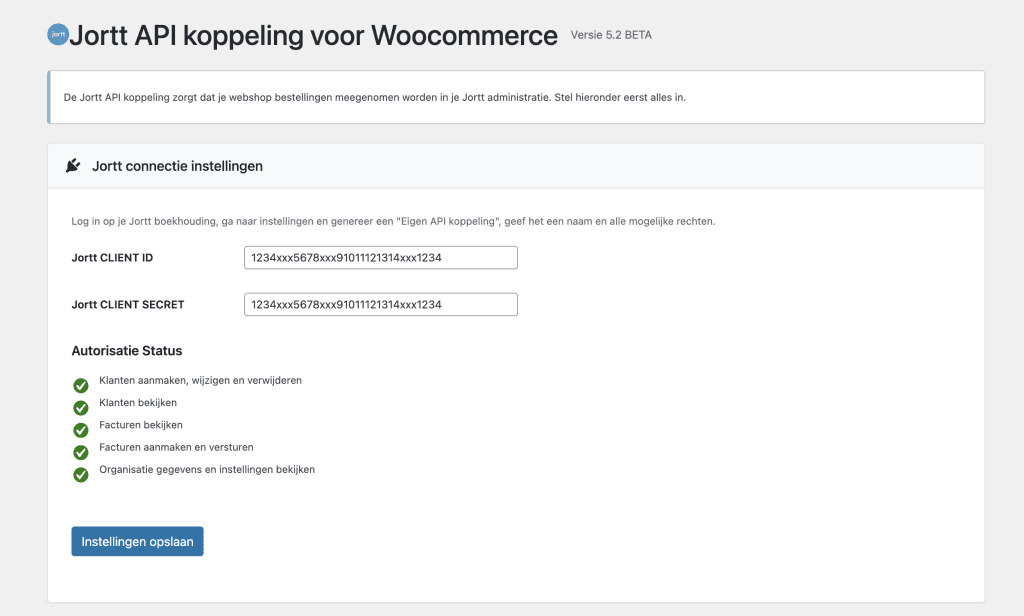Click the Autorisatie Status heading
The image size is (1024, 616).
click(127, 351)
